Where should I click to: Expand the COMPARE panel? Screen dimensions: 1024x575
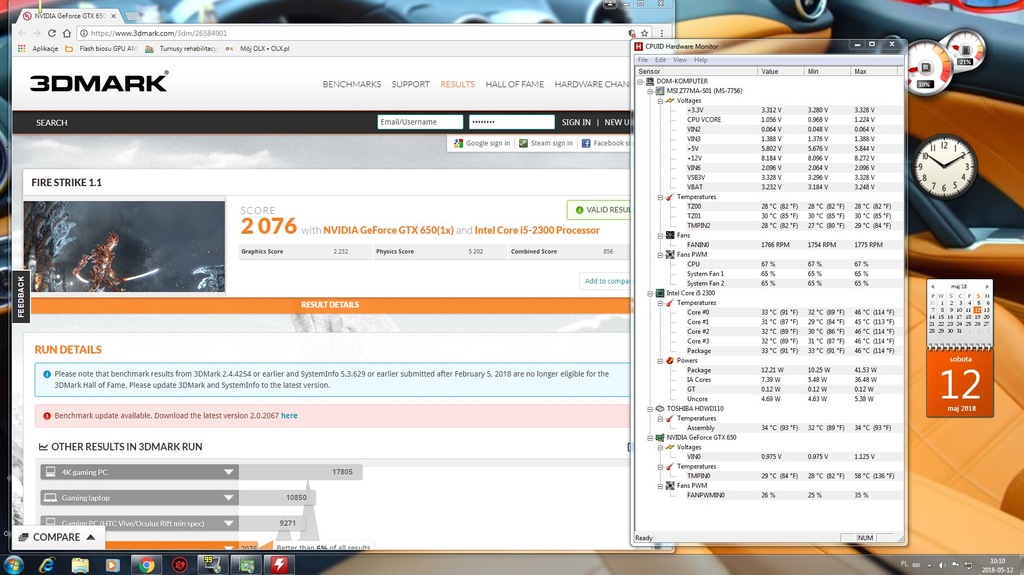coord(57,537)
